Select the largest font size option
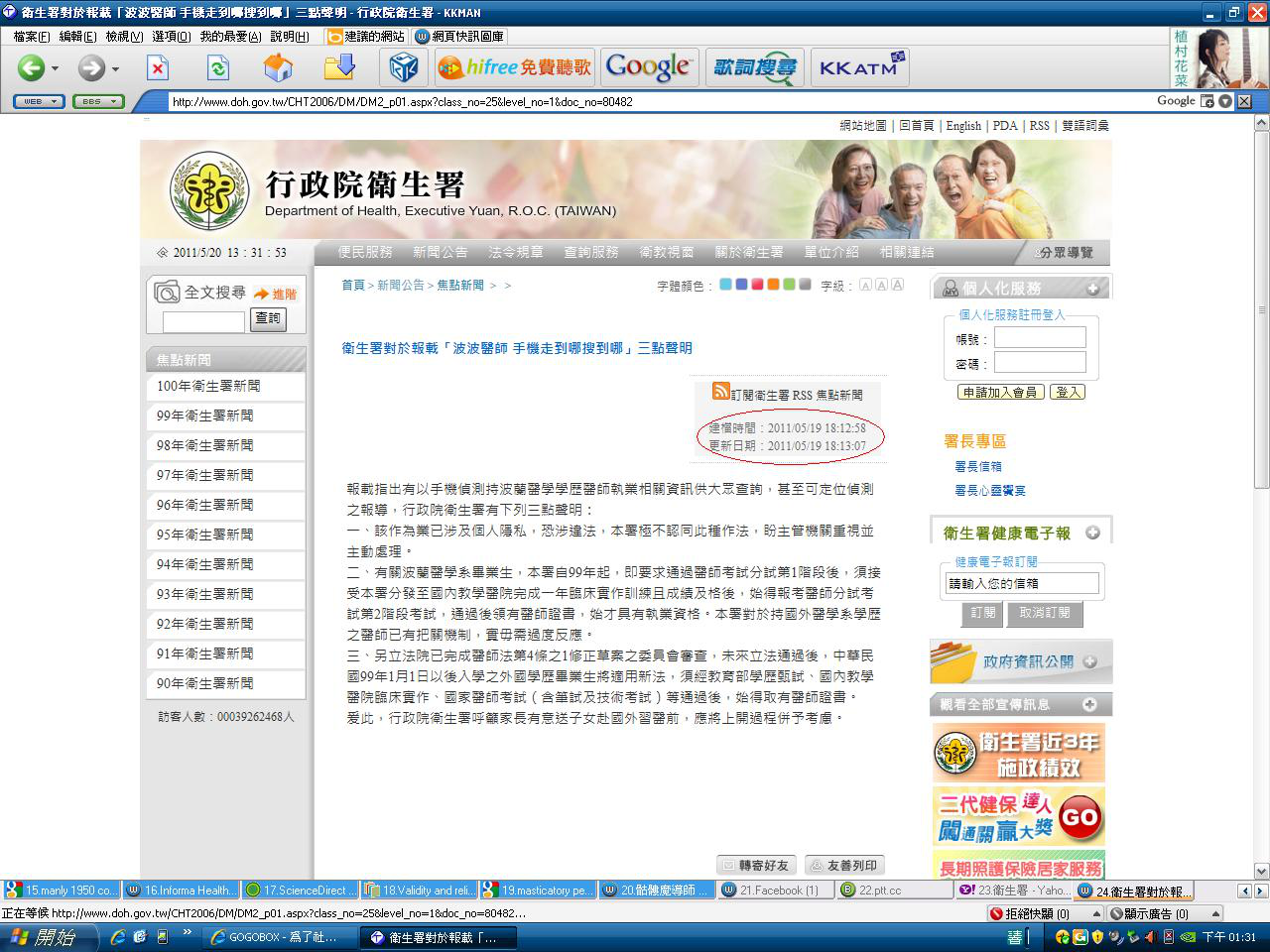 [897, 286]
